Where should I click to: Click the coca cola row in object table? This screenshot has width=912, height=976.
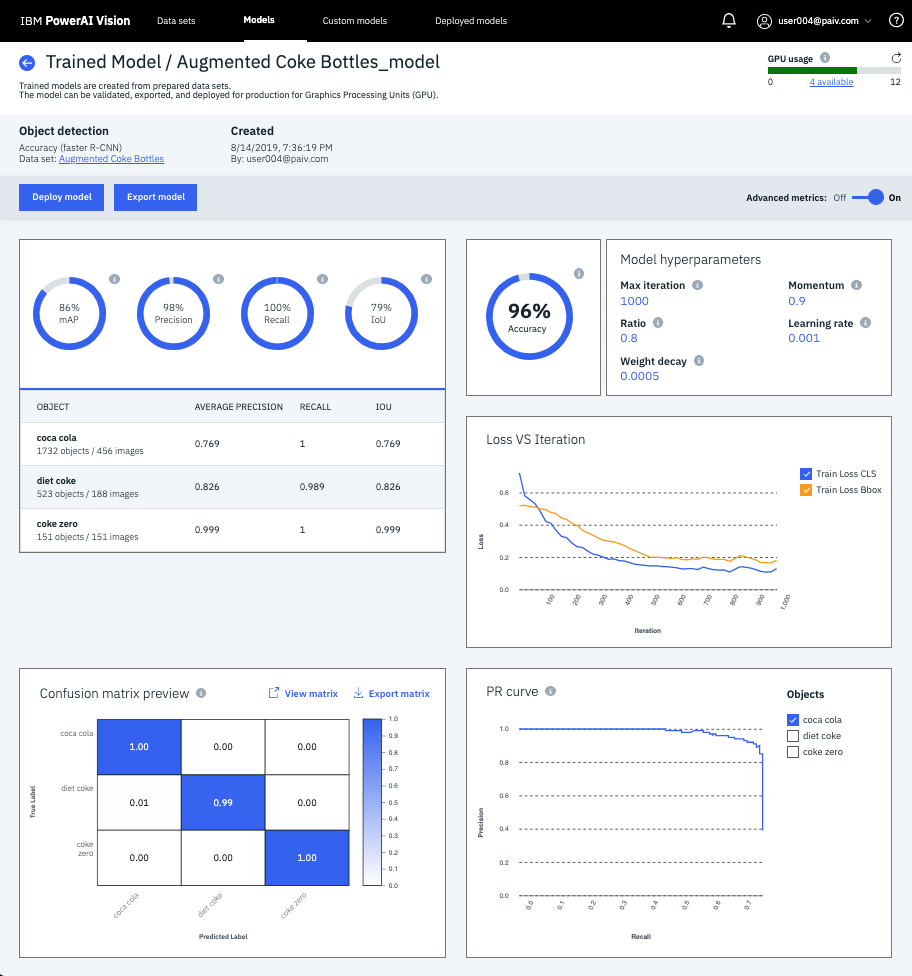point(232,444)
